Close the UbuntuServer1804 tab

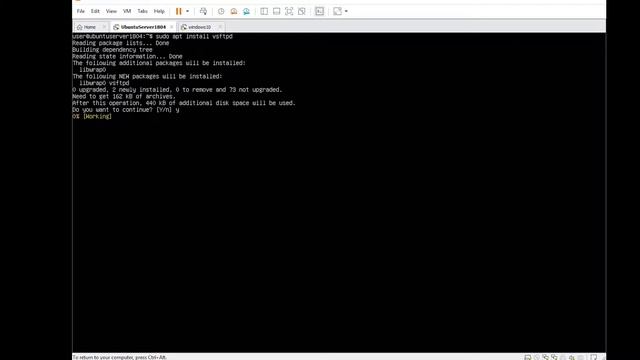(x=171, y=27)
